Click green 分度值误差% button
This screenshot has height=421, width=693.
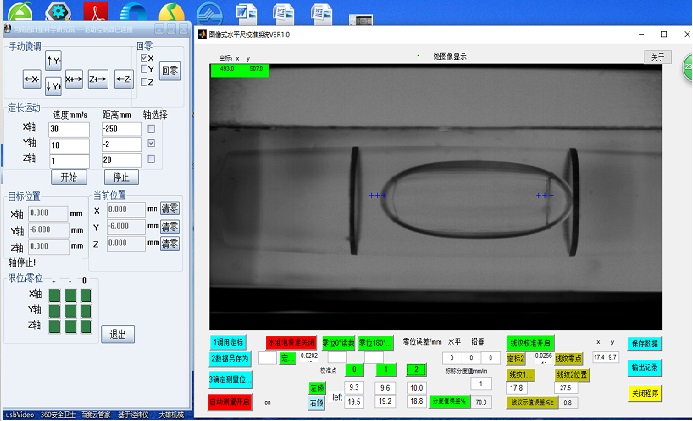(x=449, y=402)
